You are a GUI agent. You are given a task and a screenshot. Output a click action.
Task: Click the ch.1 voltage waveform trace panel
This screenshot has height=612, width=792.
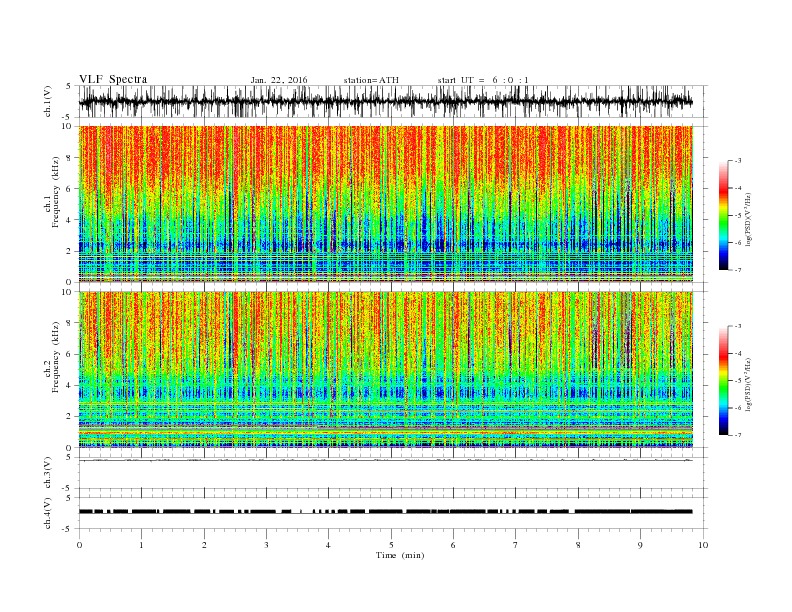[393, 101]
